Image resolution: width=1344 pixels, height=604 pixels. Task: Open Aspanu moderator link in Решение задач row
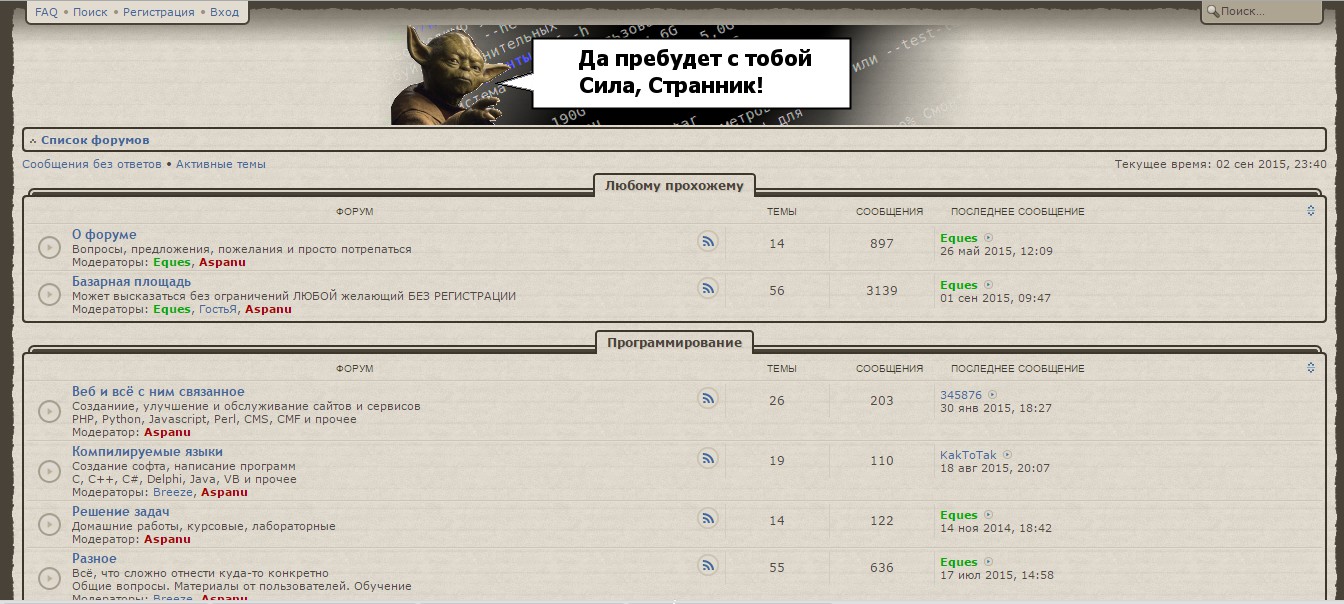pos(167,539)
